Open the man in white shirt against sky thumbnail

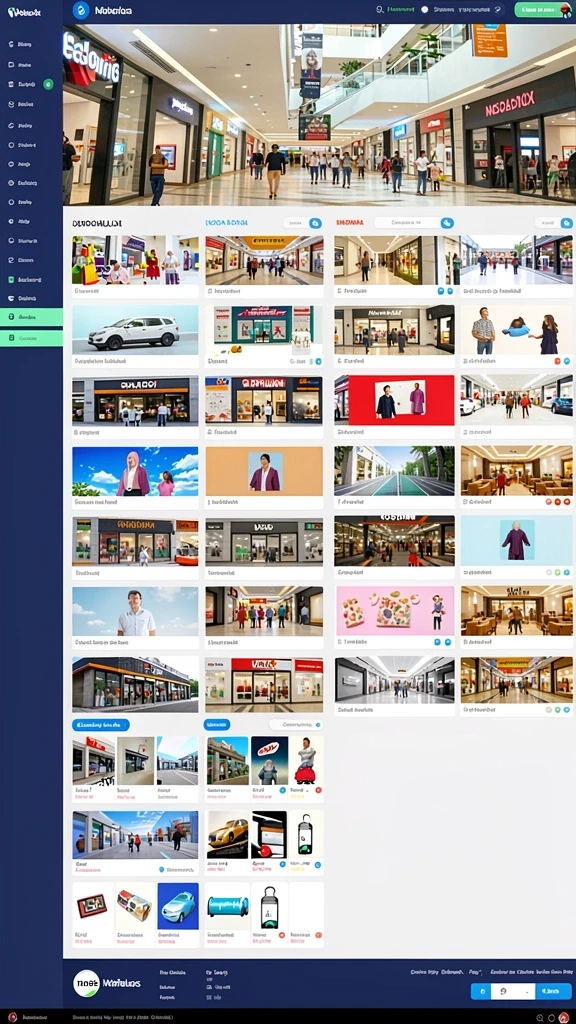click(x=135, y=611)
